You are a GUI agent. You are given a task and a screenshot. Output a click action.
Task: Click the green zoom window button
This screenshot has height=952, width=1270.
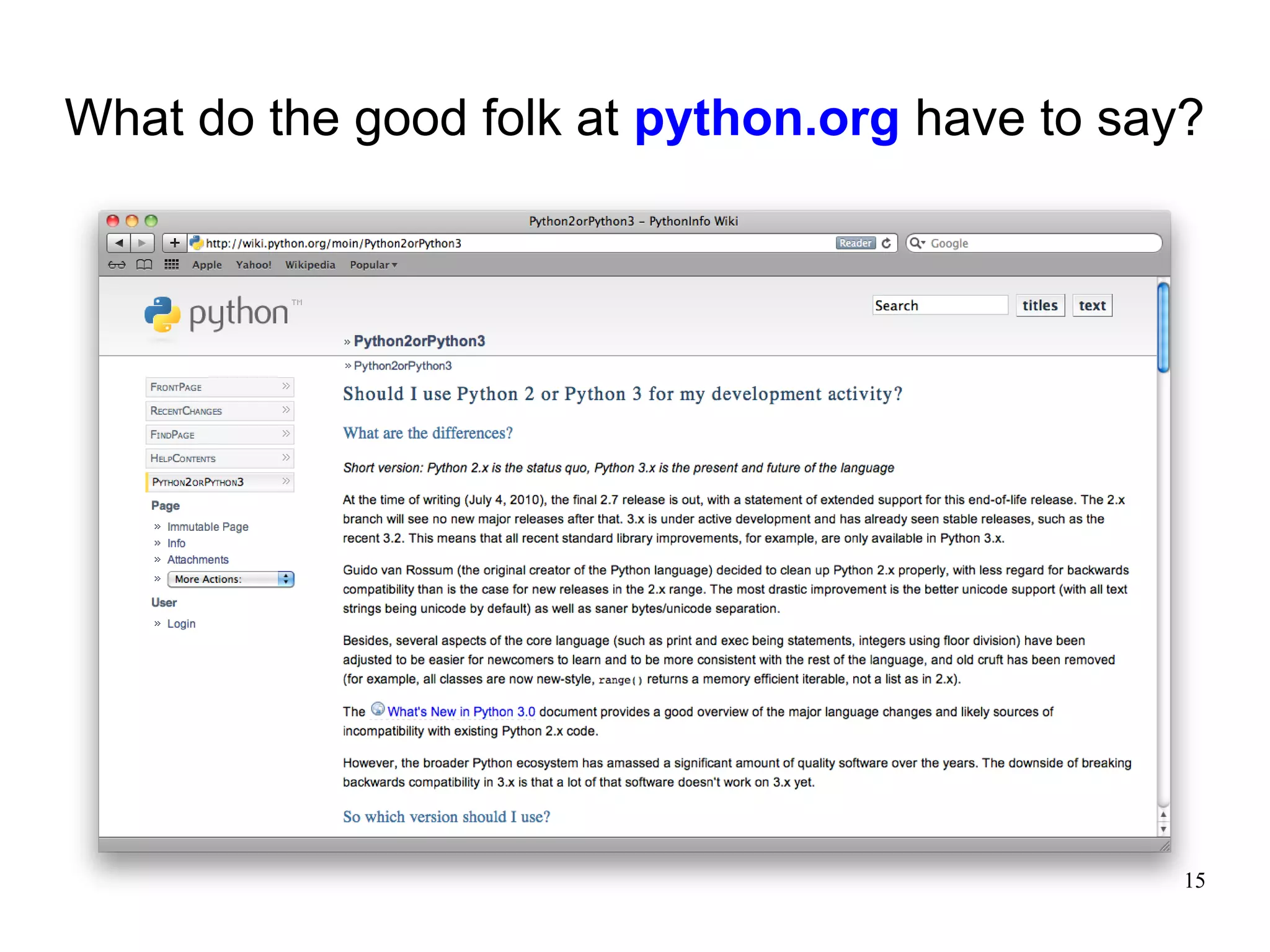[151, 221]
